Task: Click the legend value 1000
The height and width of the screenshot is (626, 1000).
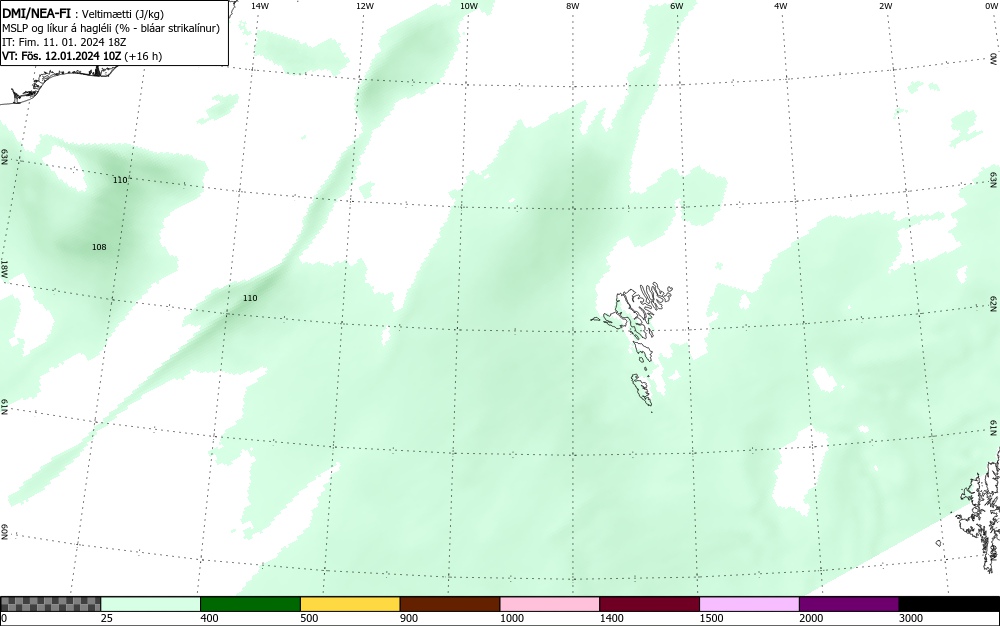Action: pyautogui.click(x=512, y=618)
